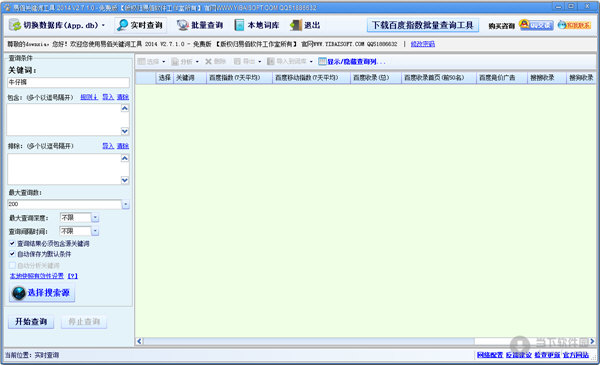Click the 删除 X toolbar item

(215, 62)
